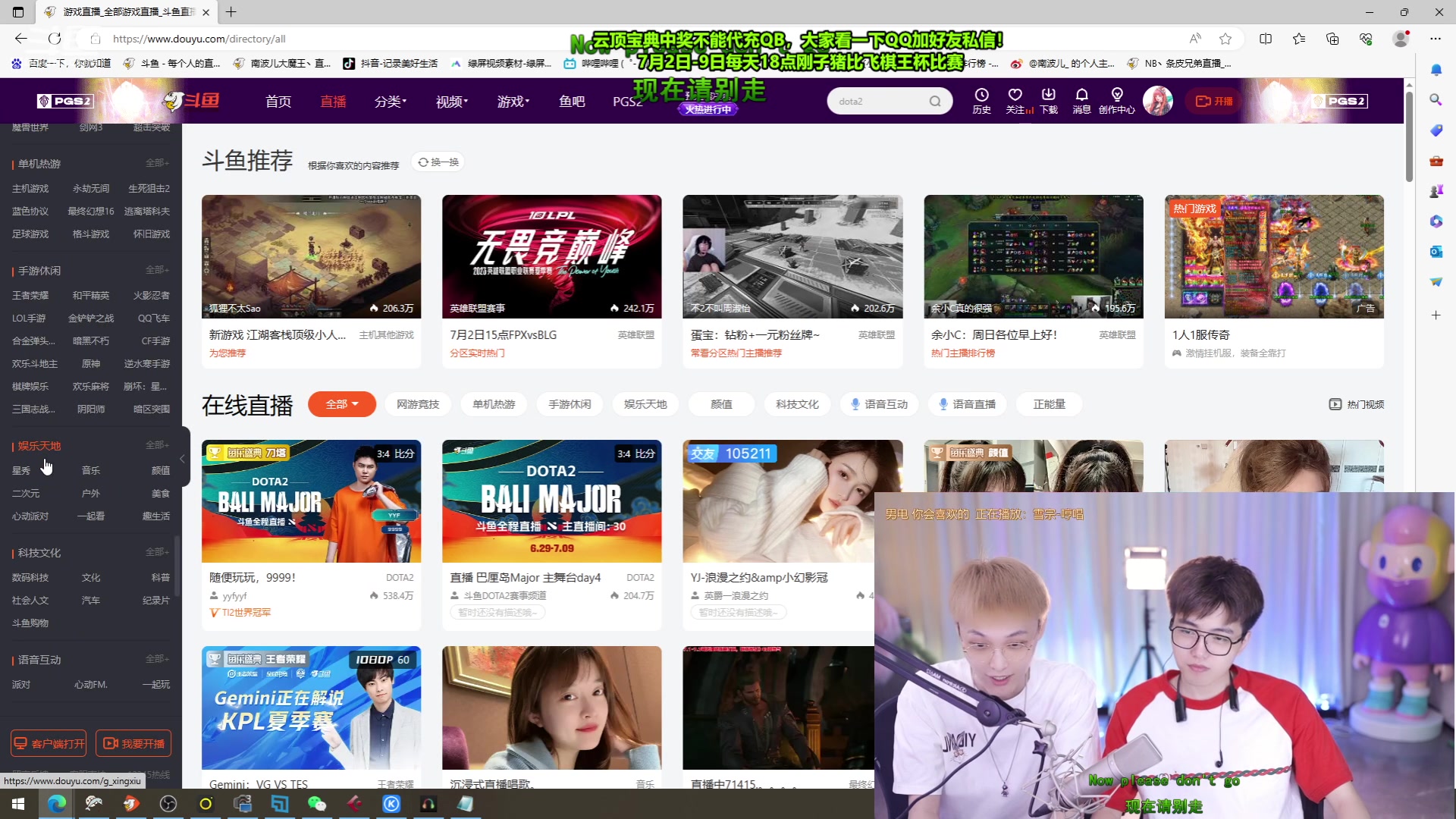Expand 全部 next to 科技文化
This screenshot has height=819, width=1456.
tap(158, 552)
